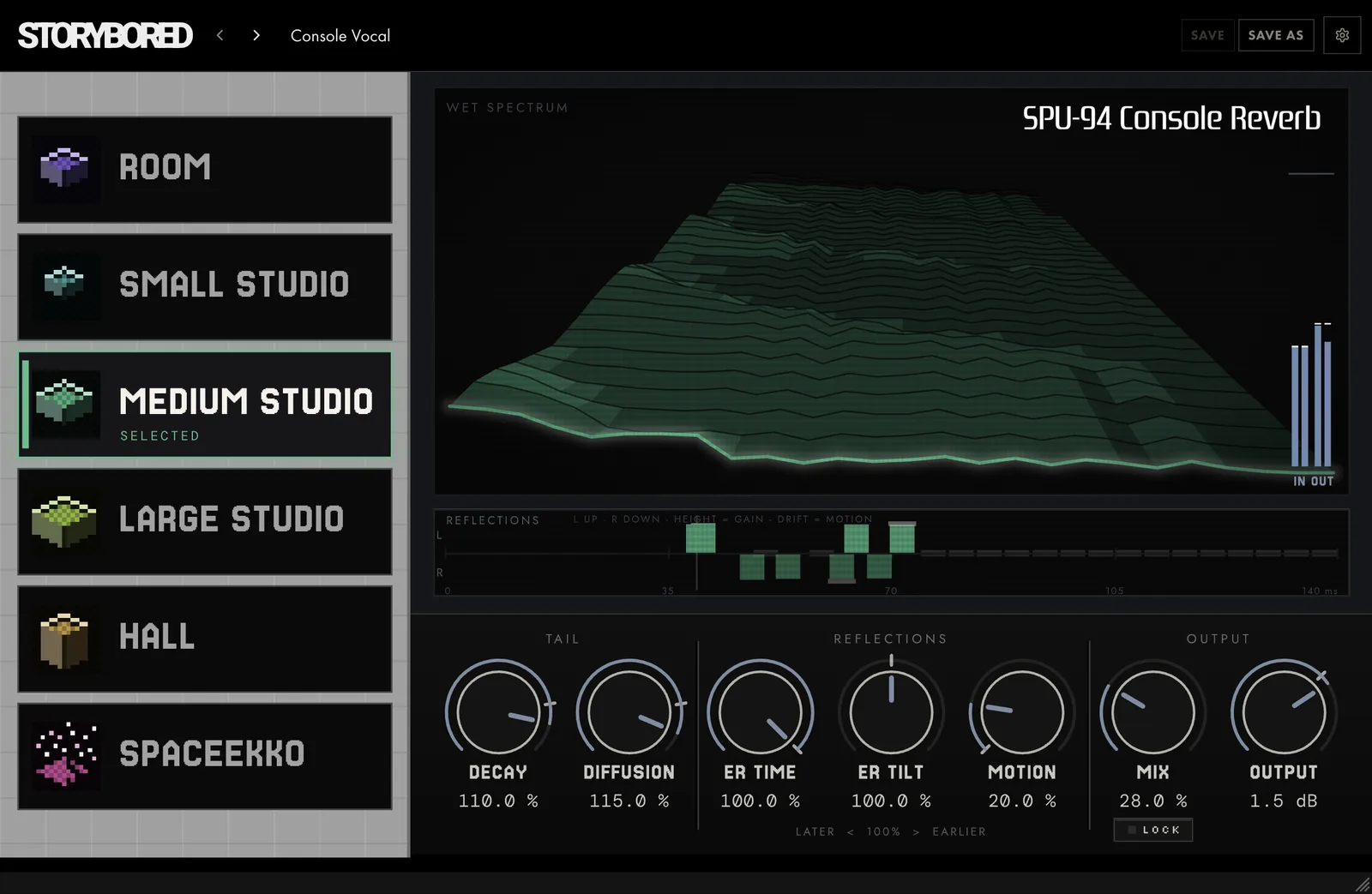The height and width of the screenshot is (894, 1372).
Task: Open the Console Vocal preset name
Action: [x=340, y=35]
